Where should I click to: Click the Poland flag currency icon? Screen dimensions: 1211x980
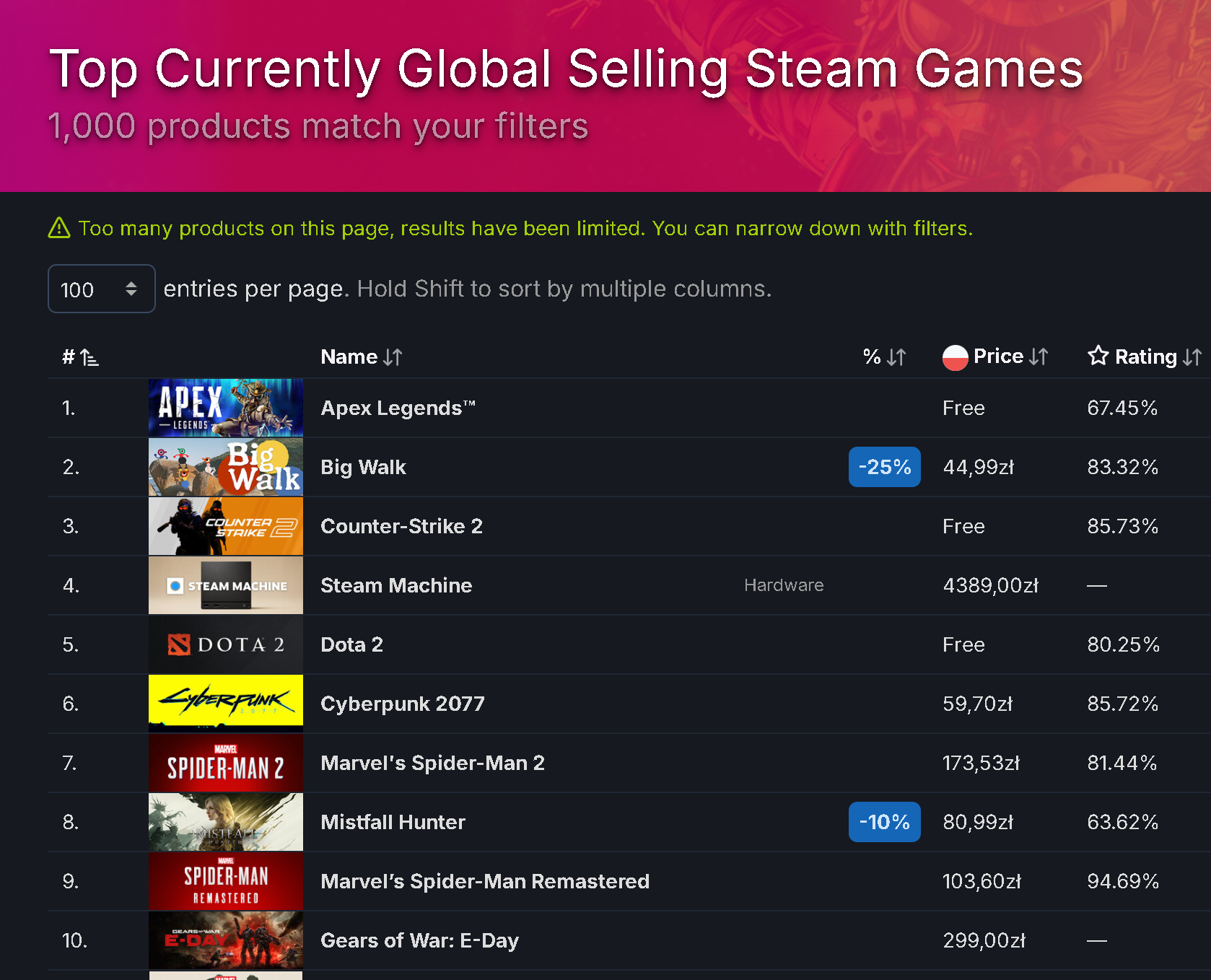(x=955, y=357)
